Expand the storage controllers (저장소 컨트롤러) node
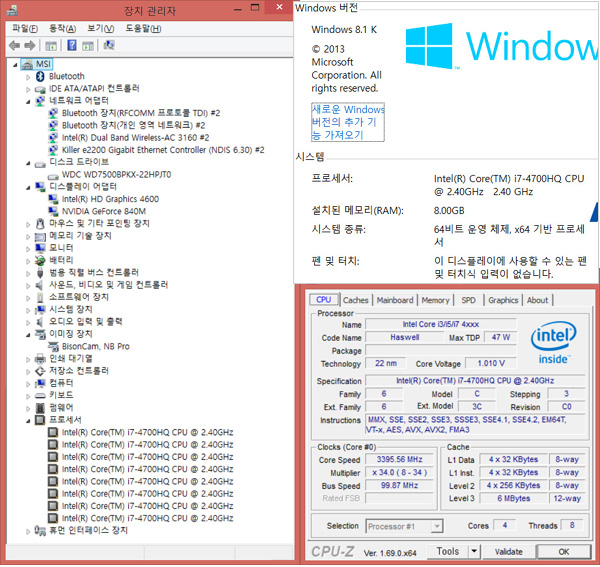 pos(28,372)
